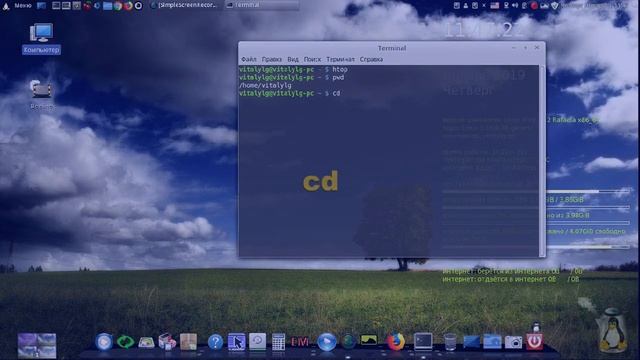Viewport: 640px width, 360px height.
Task: Open the backup clock icon in dock
Action: 258,341
